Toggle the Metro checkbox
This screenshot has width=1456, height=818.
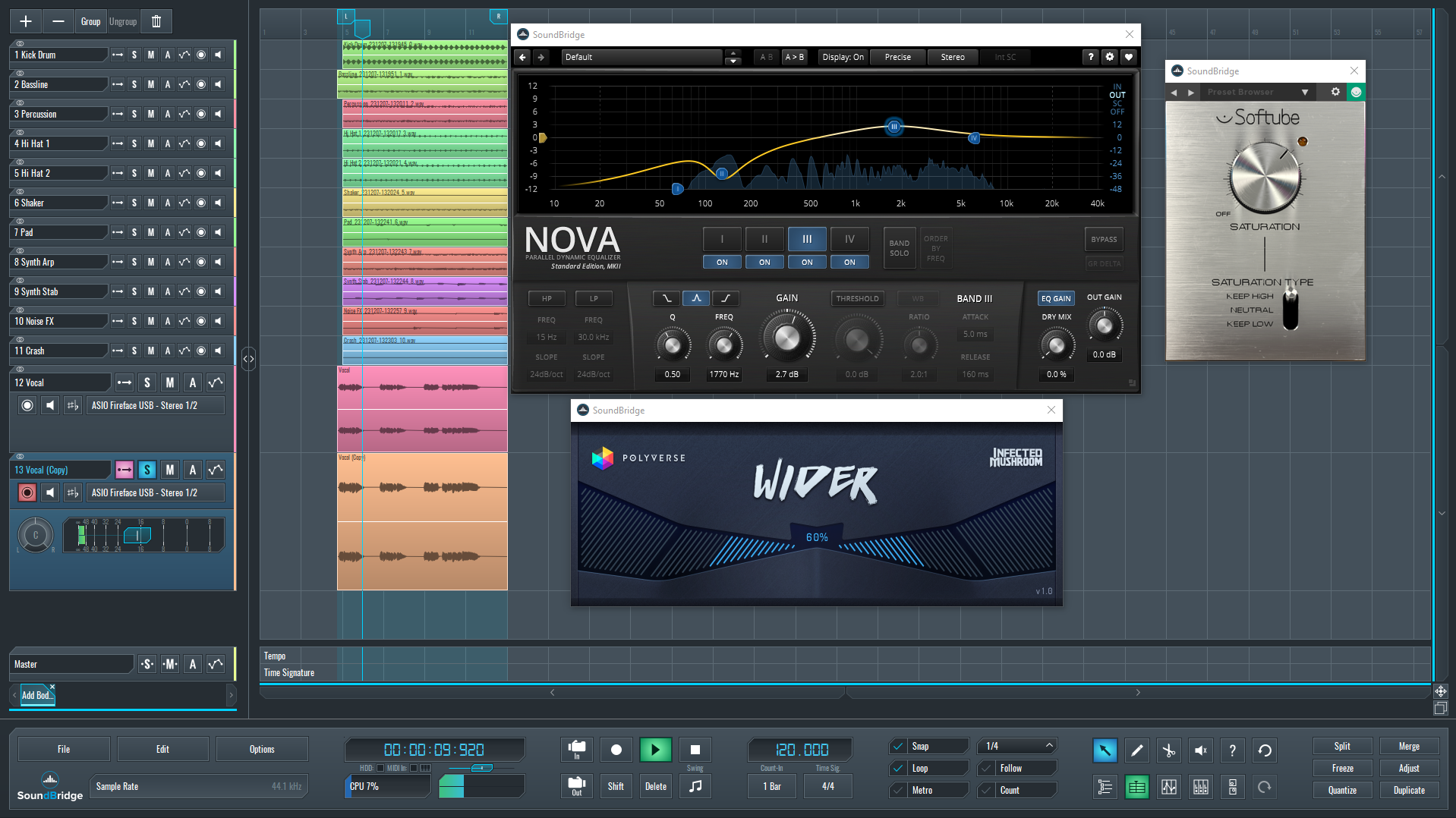tap(898, 790)
